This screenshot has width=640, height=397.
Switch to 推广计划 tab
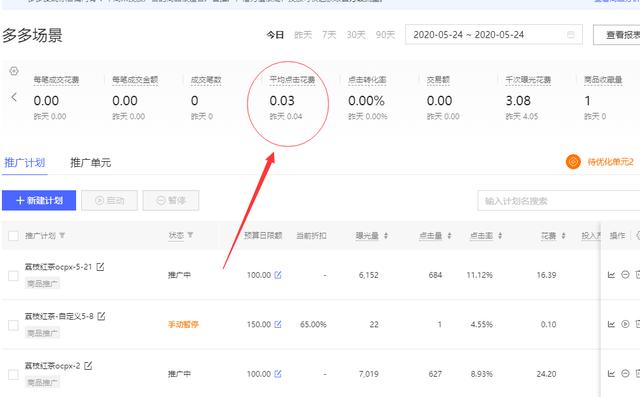(x=24, y=163)
